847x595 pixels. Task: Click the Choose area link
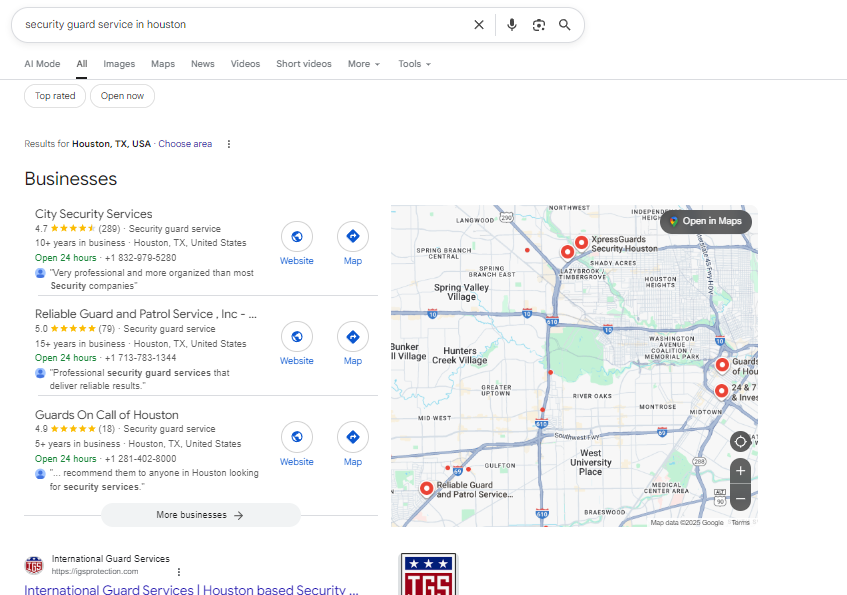[x=185, y=144]
